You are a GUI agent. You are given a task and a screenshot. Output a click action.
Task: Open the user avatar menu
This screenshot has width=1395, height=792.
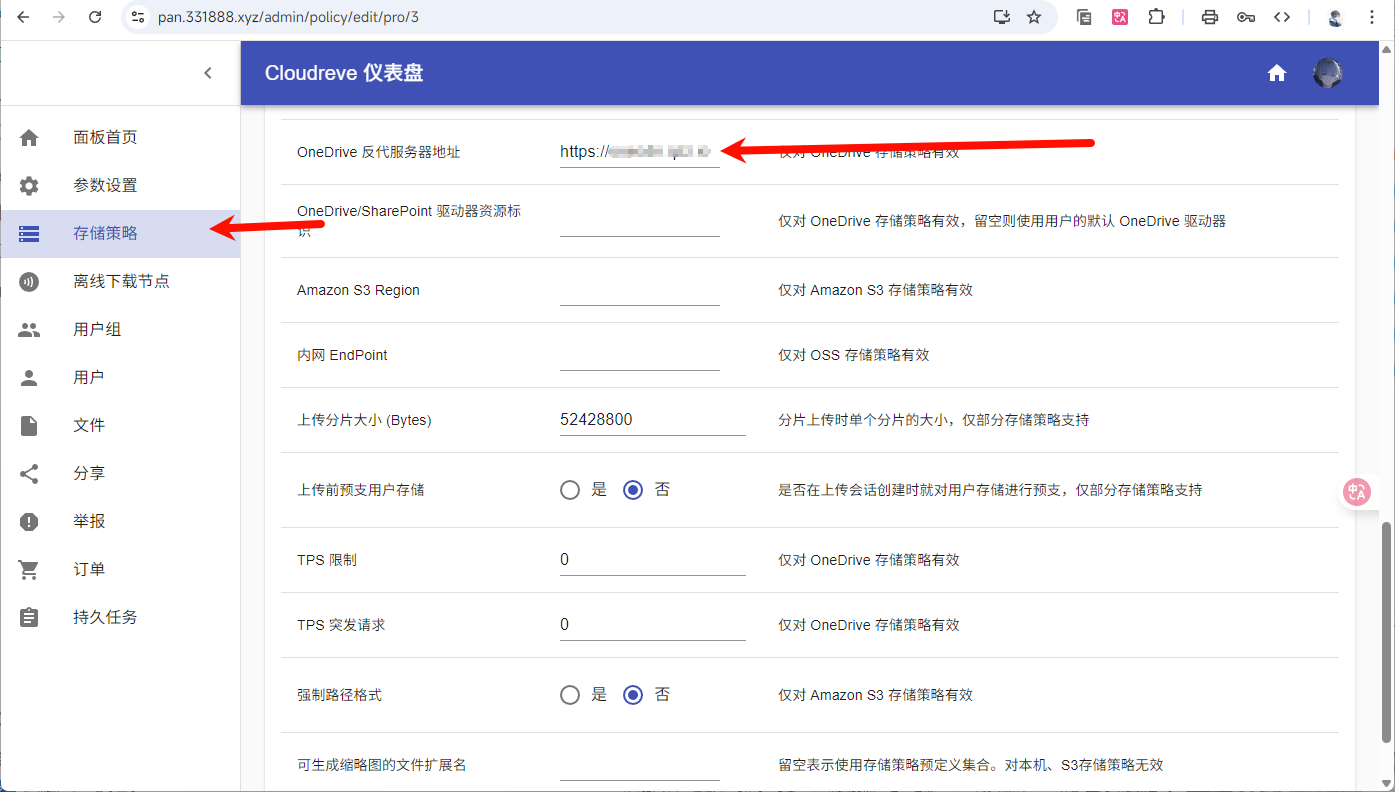pos(1327,73)
